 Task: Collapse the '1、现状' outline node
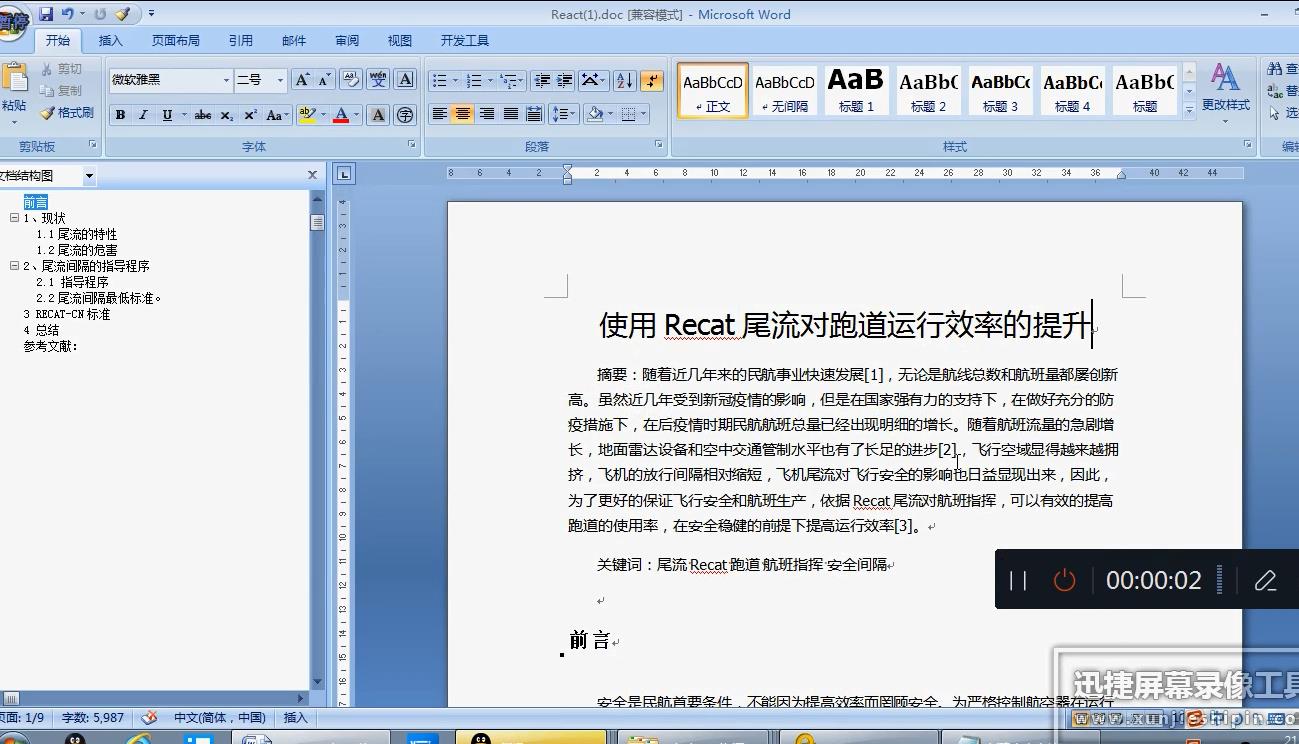pos(14,218)
